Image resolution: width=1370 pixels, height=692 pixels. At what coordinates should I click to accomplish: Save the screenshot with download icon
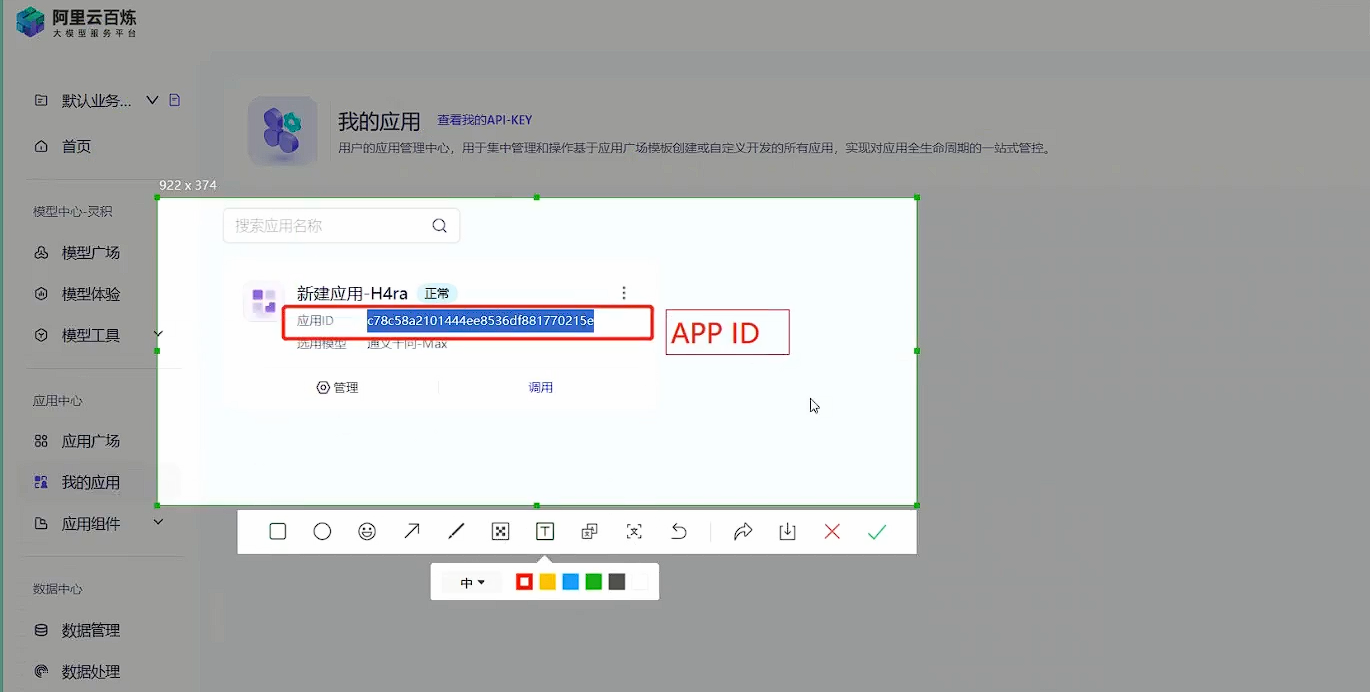788,532
